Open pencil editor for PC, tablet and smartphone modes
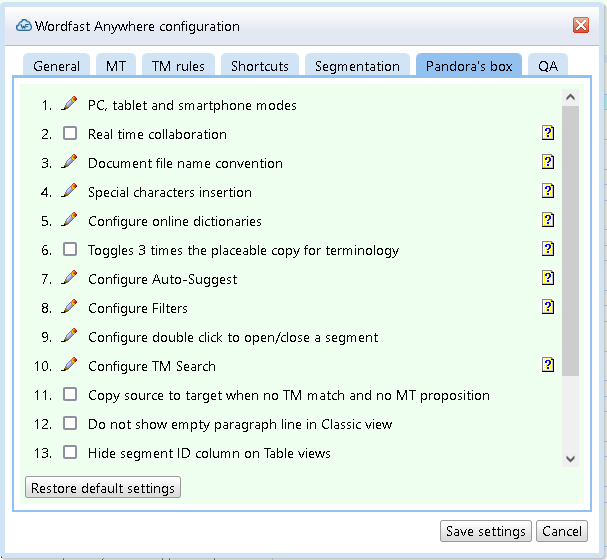607x560 pixels. pos(69,104)
